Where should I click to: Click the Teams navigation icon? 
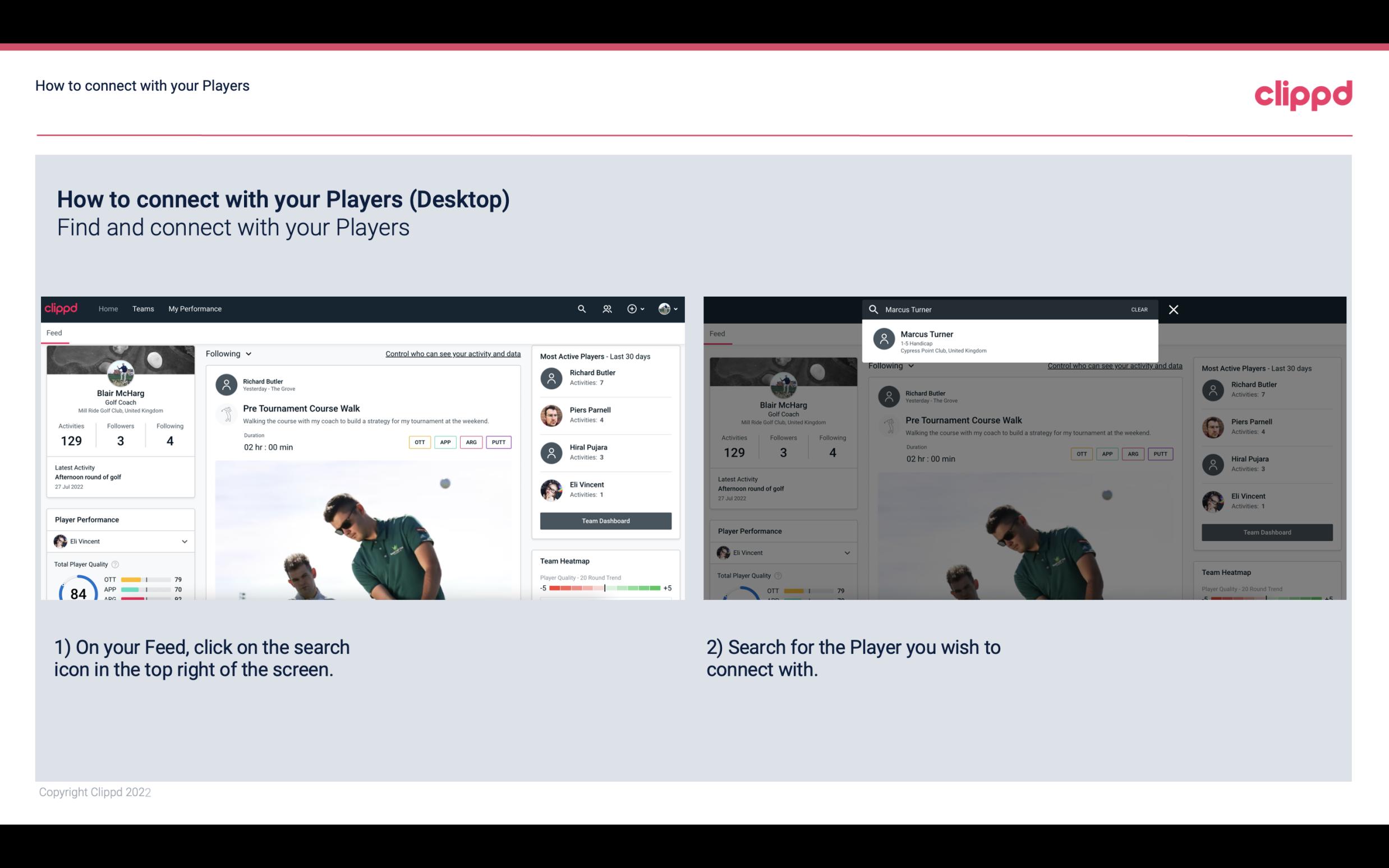pyautogui.click(x=142, y=308)
